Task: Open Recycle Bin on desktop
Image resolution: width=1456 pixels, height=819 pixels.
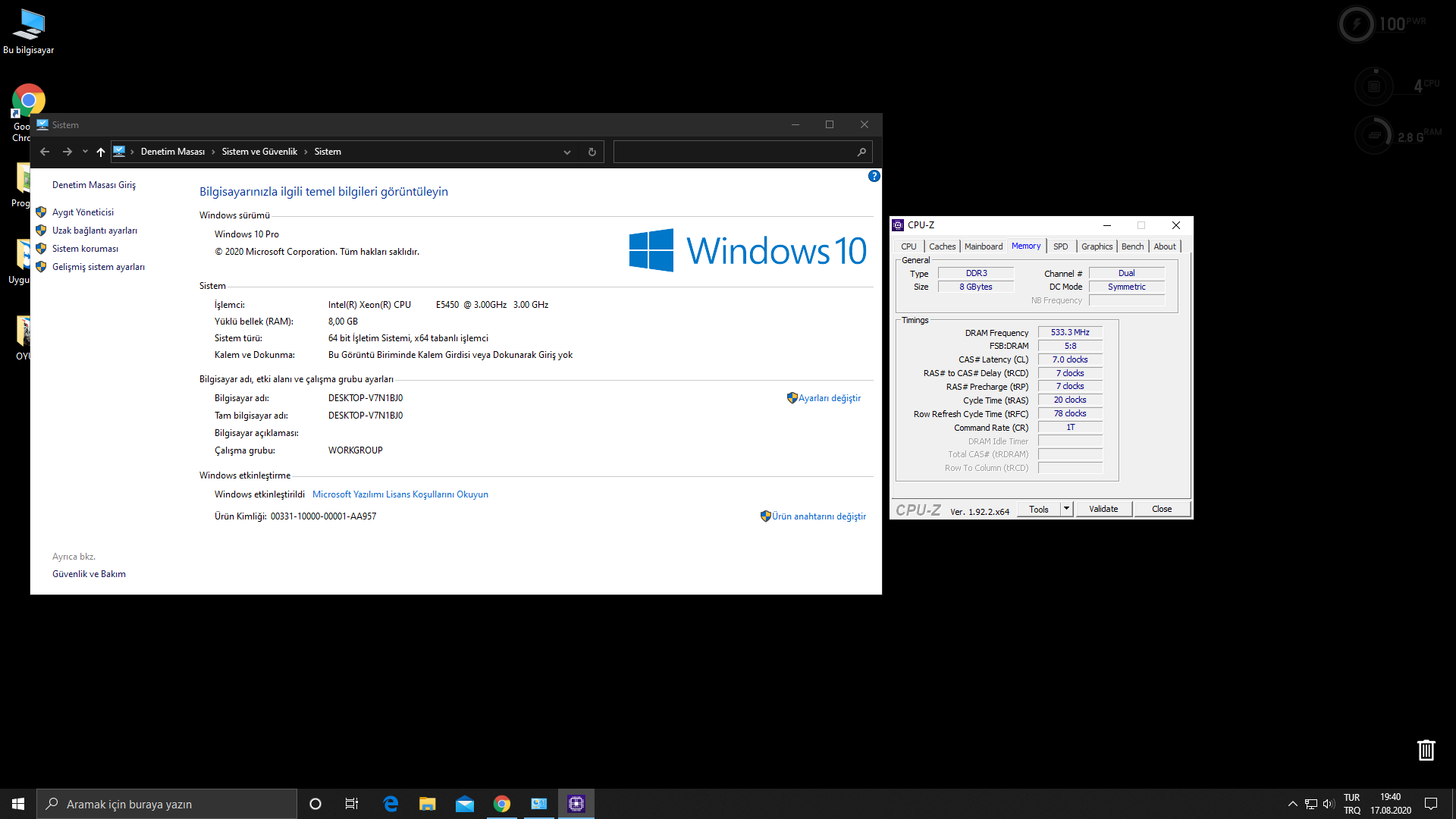Action: tap(1426, 750)
